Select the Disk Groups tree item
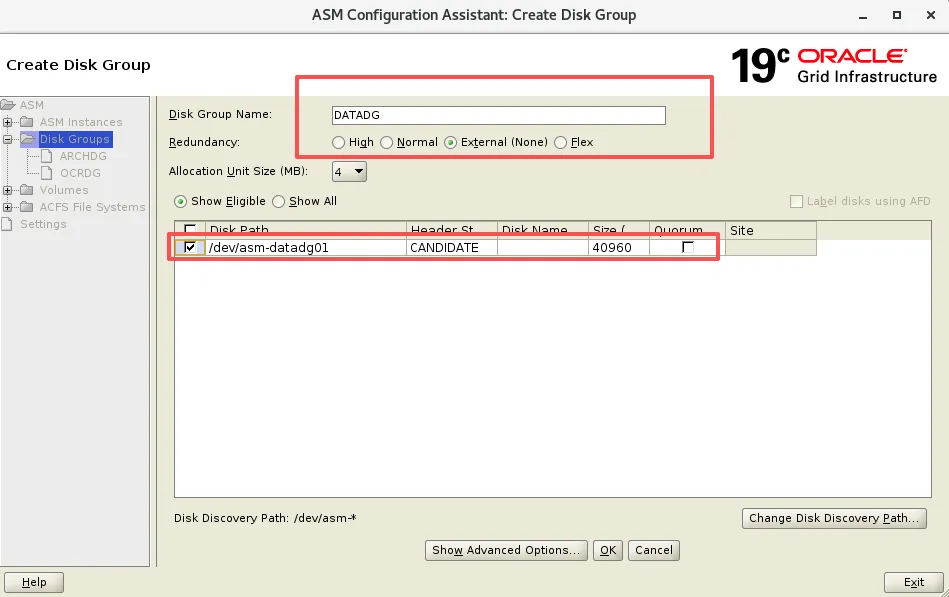Screen dimensions: 949x597 (75, 139)
